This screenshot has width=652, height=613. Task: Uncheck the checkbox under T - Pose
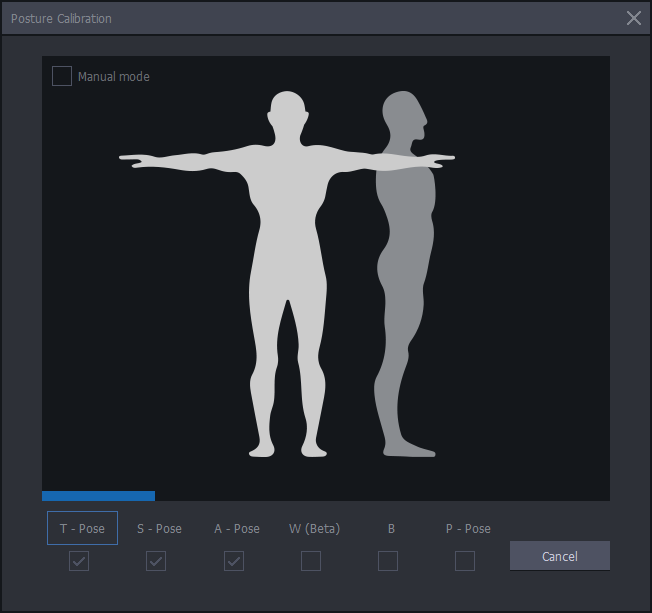click(x=79, y=561)
